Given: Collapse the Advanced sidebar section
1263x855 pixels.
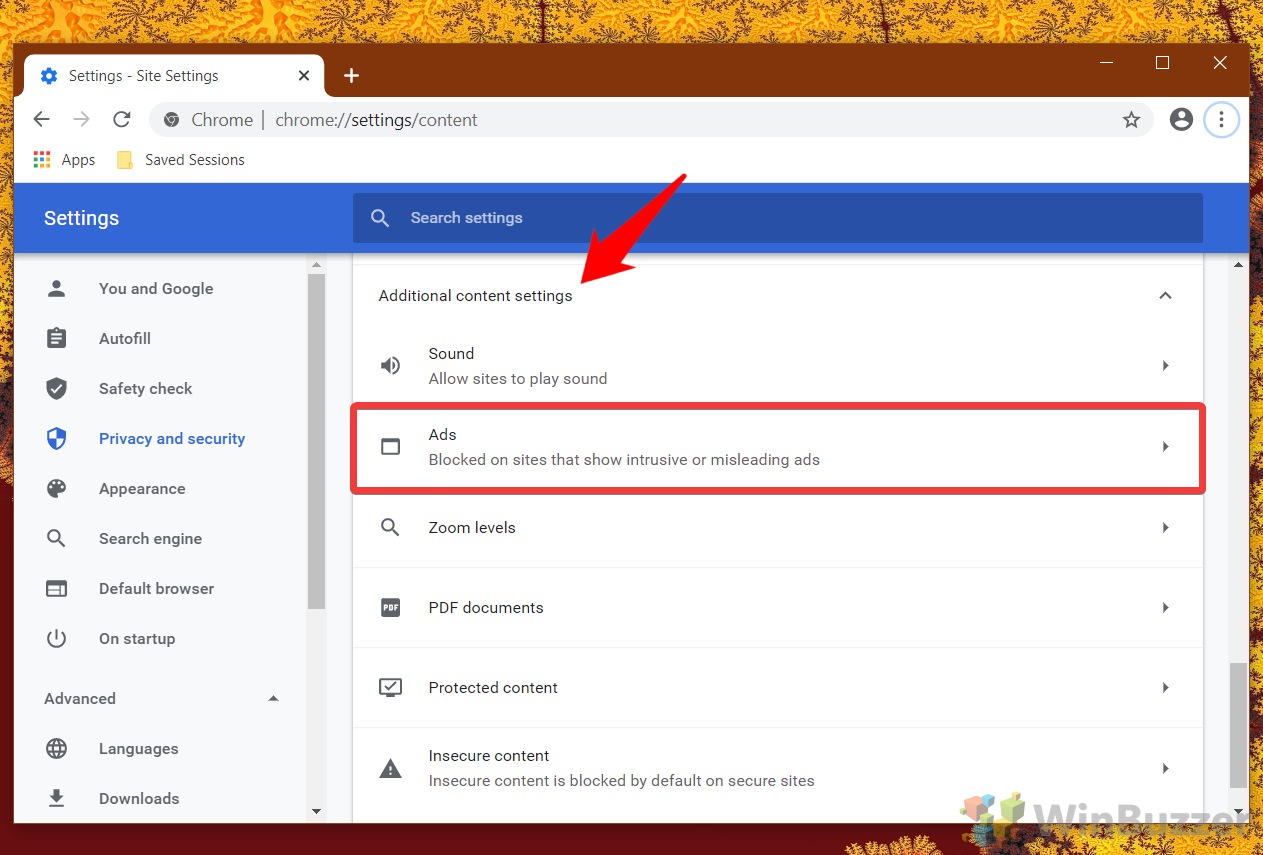Looking at the screenshot, I should tap(273, 698).
